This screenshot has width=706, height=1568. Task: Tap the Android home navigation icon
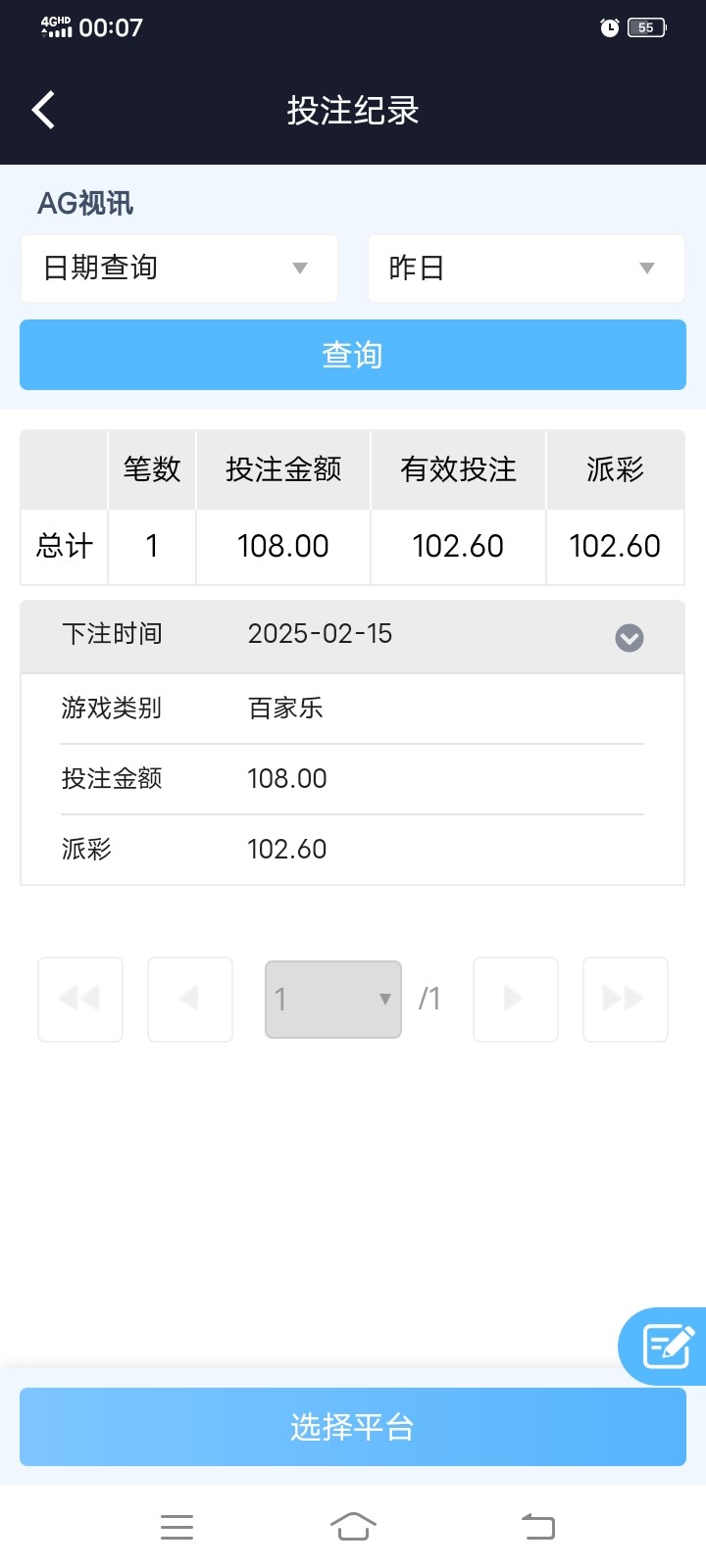(353, 1526)
